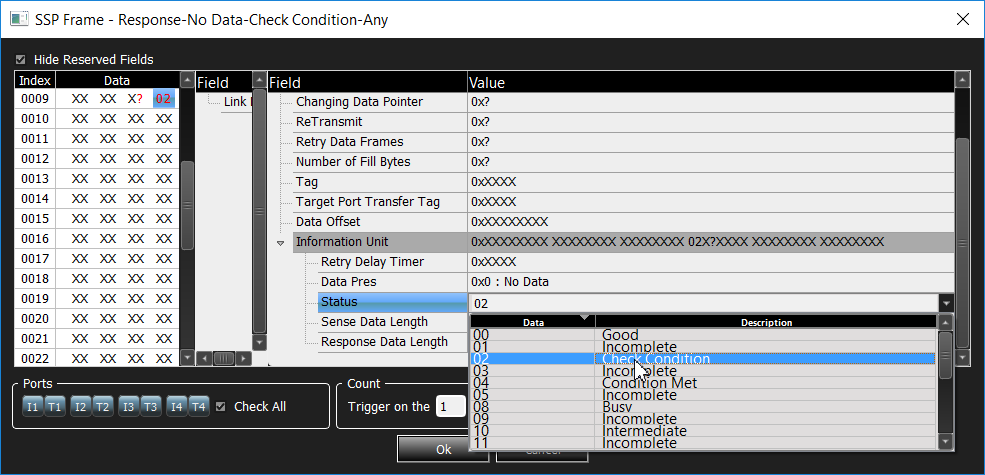Select the highlighted 02 byte at index 0009
The width and height of the screenshot is (985, 475).
coord(163,99)
